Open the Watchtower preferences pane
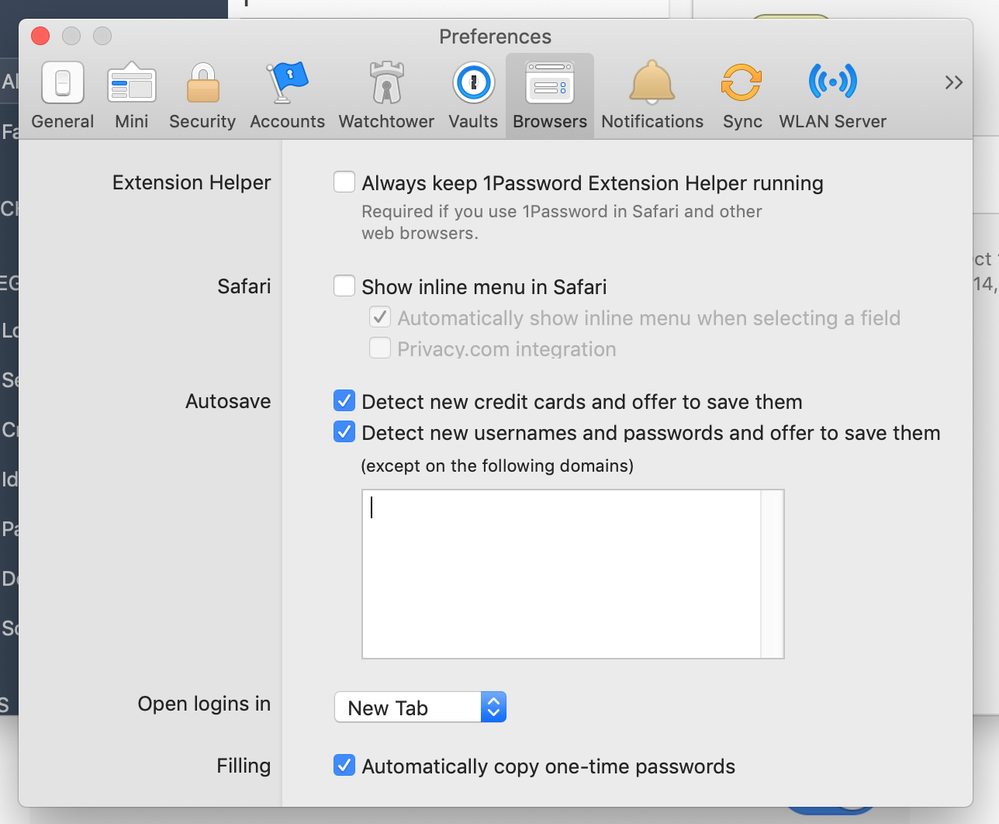This screenshot has height=824, width=999. click(386, 96)
